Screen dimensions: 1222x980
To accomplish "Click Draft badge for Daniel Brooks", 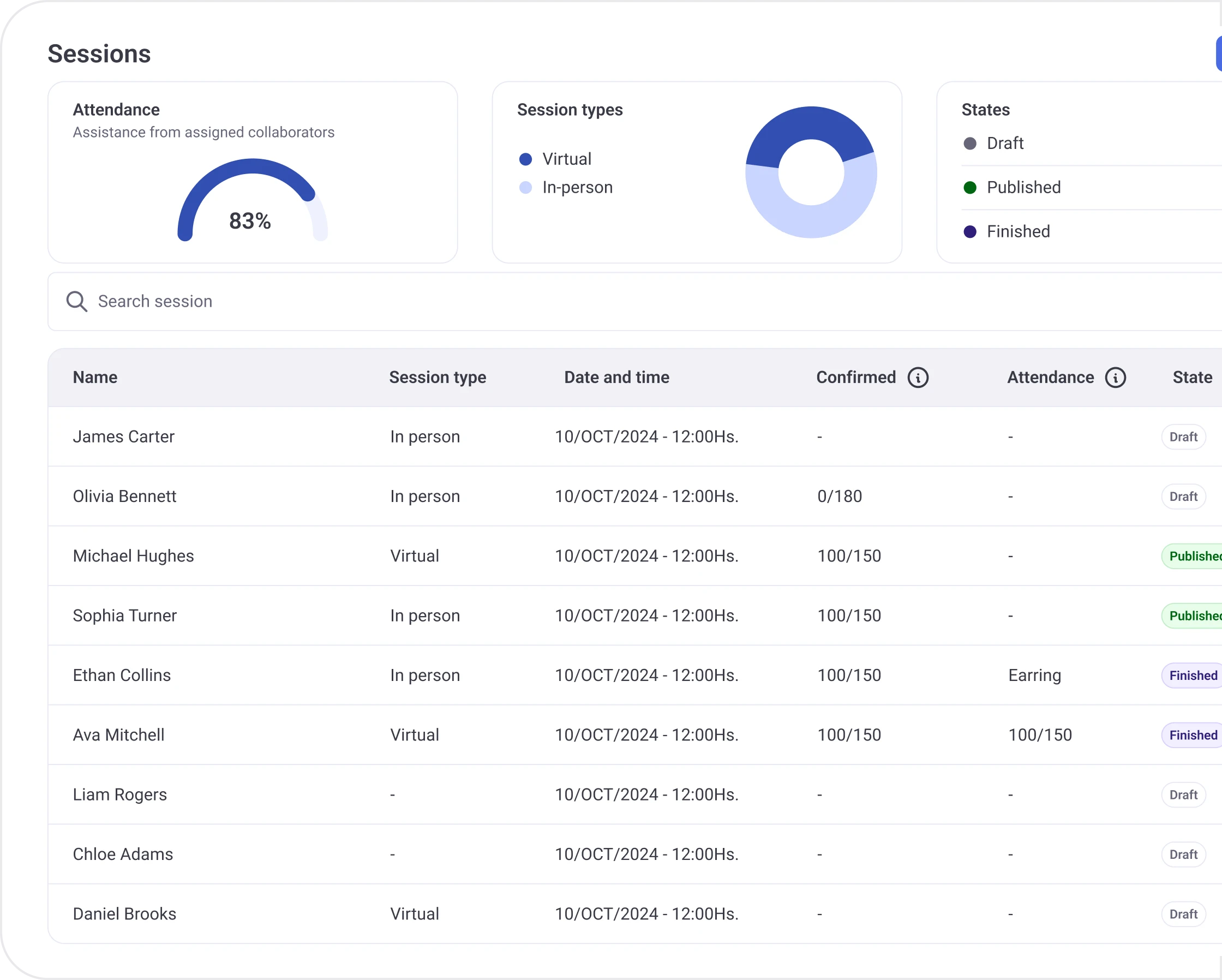I will tap(1183, 915).
